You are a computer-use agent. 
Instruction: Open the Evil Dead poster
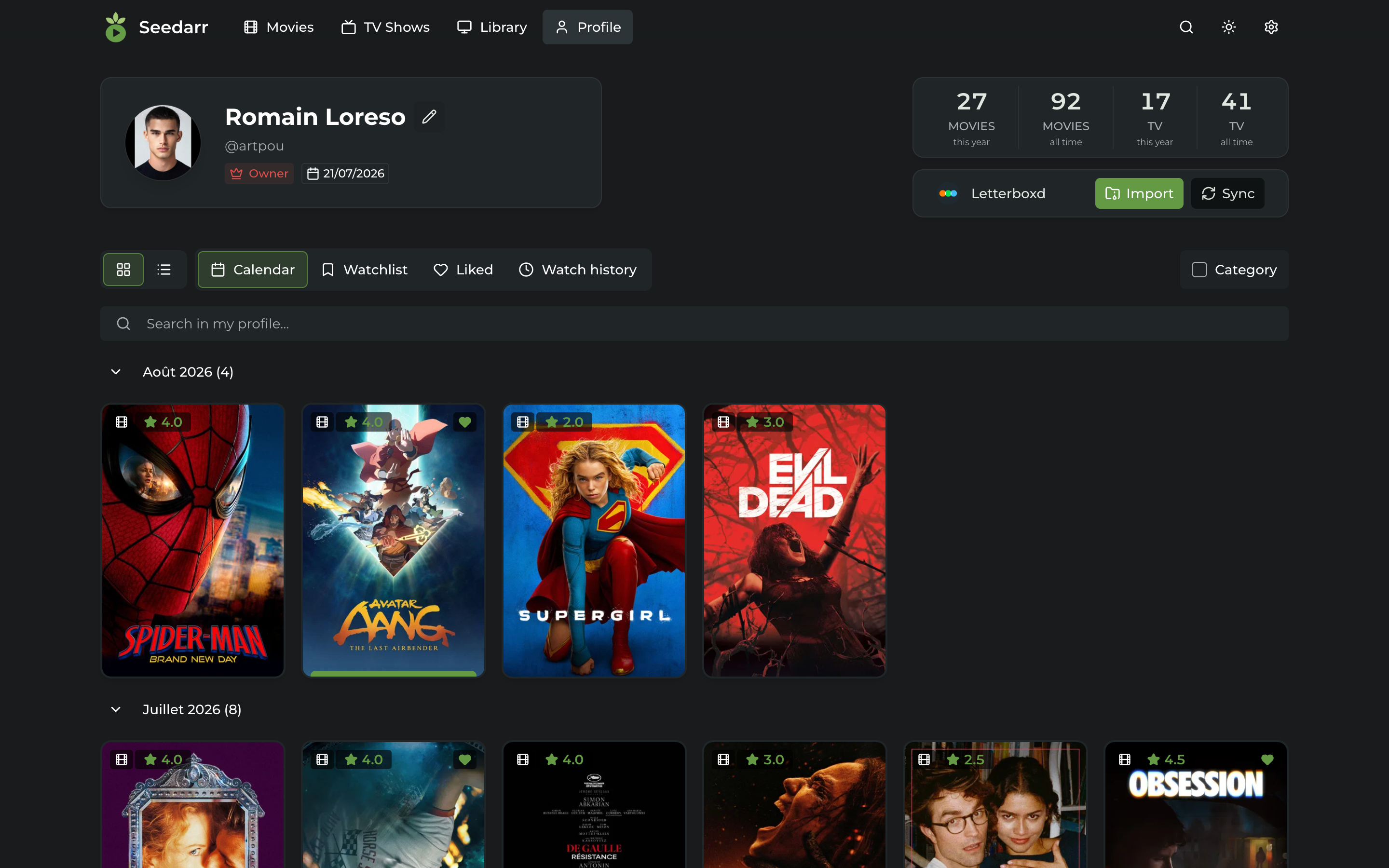[x=794, y=541]
